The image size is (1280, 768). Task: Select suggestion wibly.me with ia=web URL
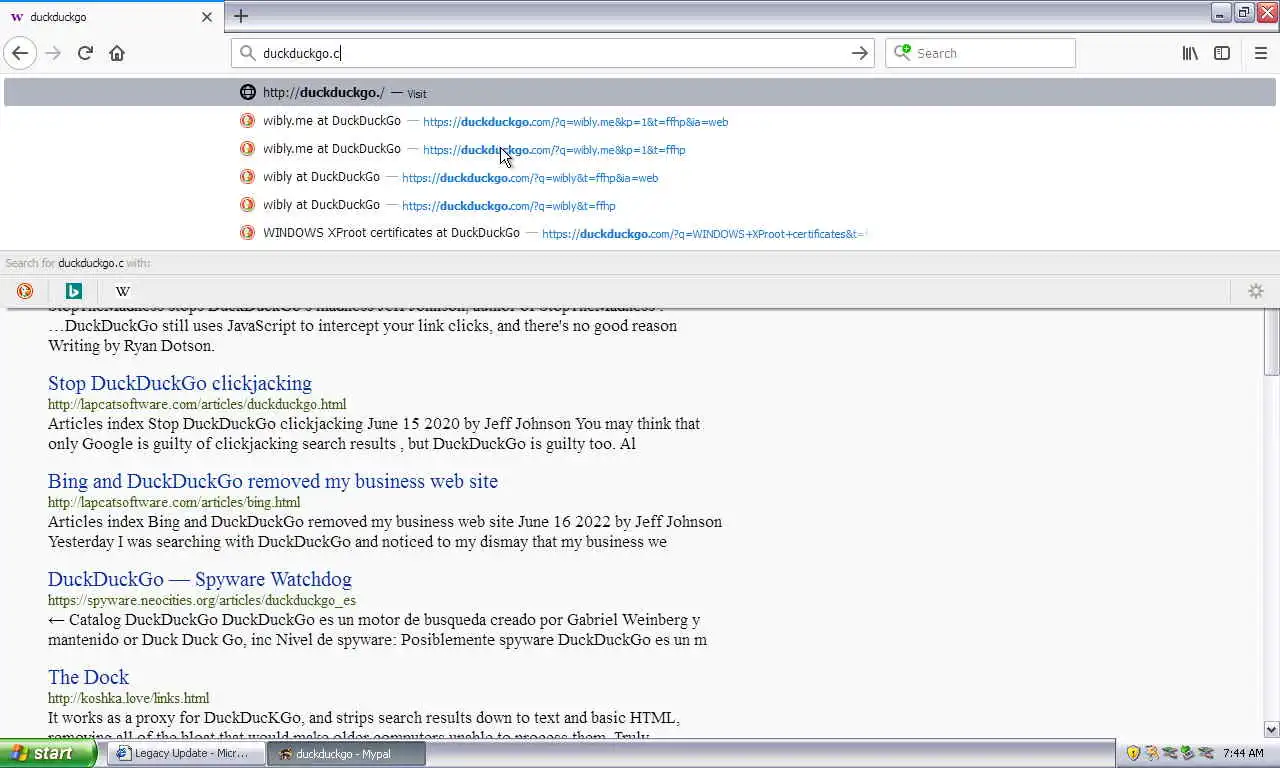(640, 121)
